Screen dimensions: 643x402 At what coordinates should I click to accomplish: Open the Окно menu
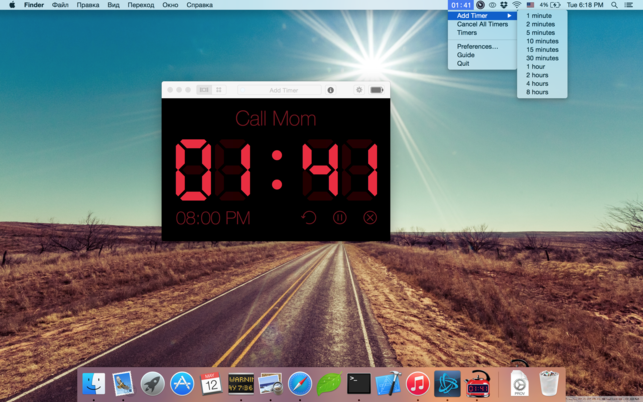[x=170, y=5]
